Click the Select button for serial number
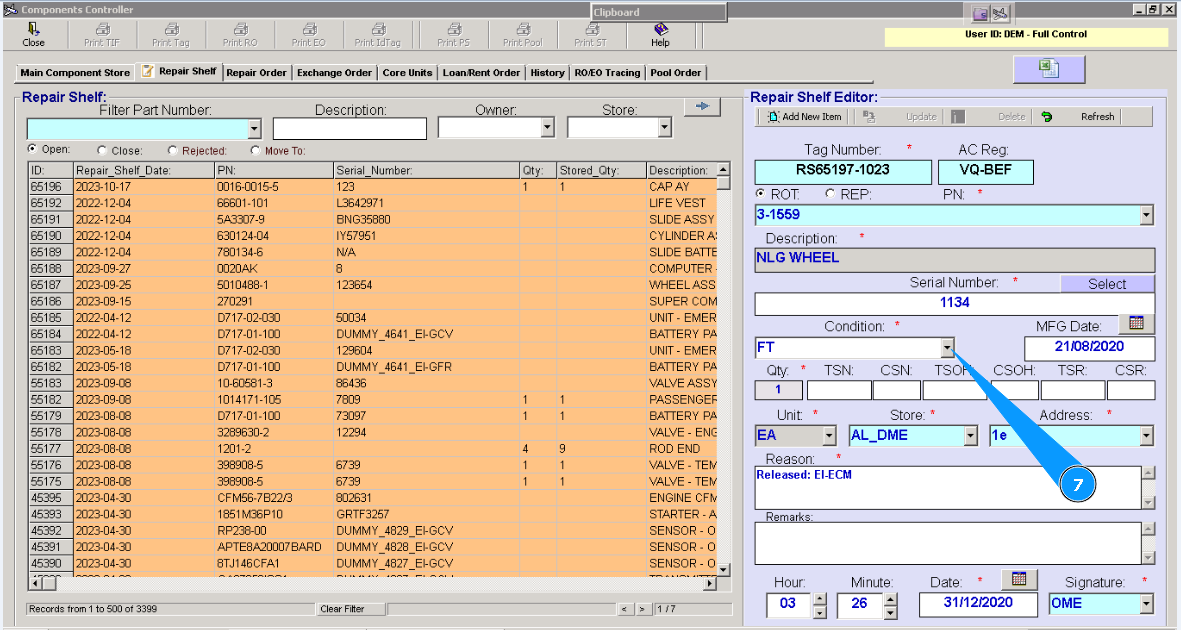Screen dimensions: 1181x633 pos(1107,284)
